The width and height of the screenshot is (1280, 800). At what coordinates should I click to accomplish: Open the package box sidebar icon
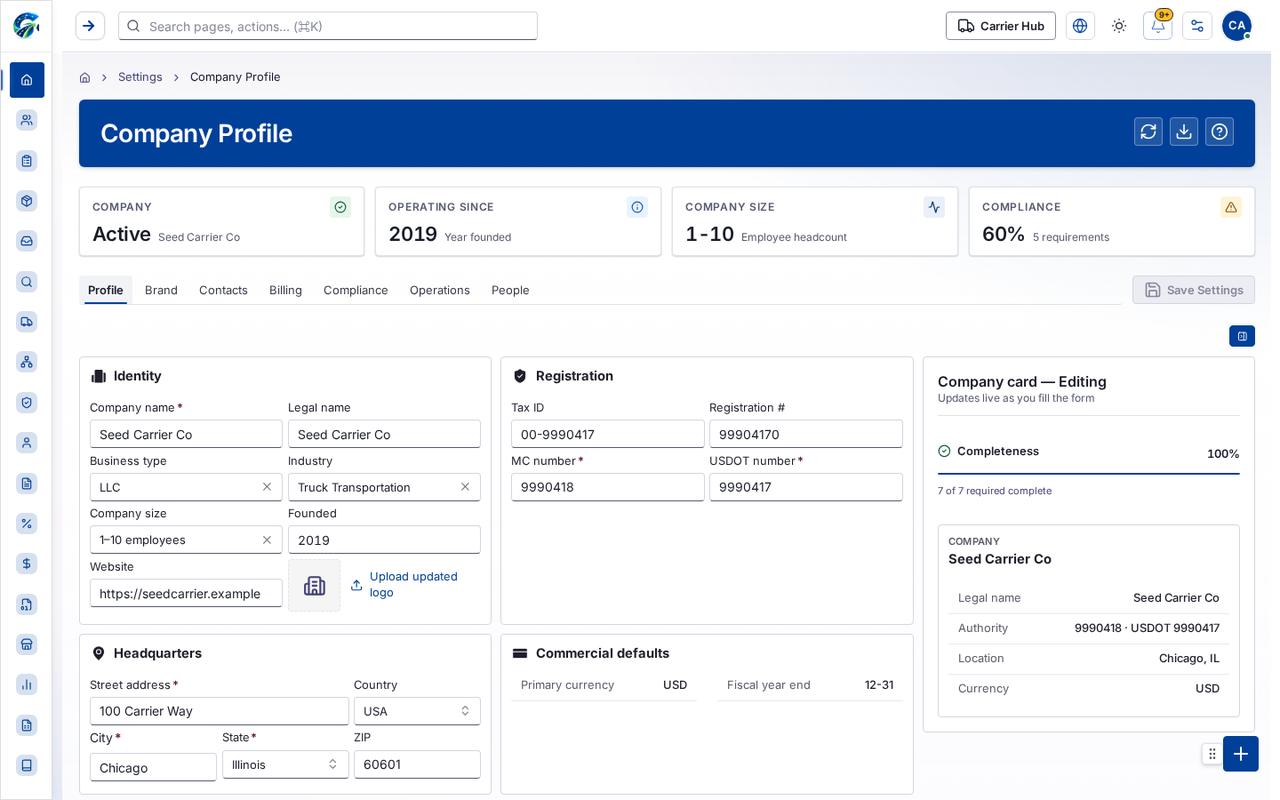click(27, 201)
